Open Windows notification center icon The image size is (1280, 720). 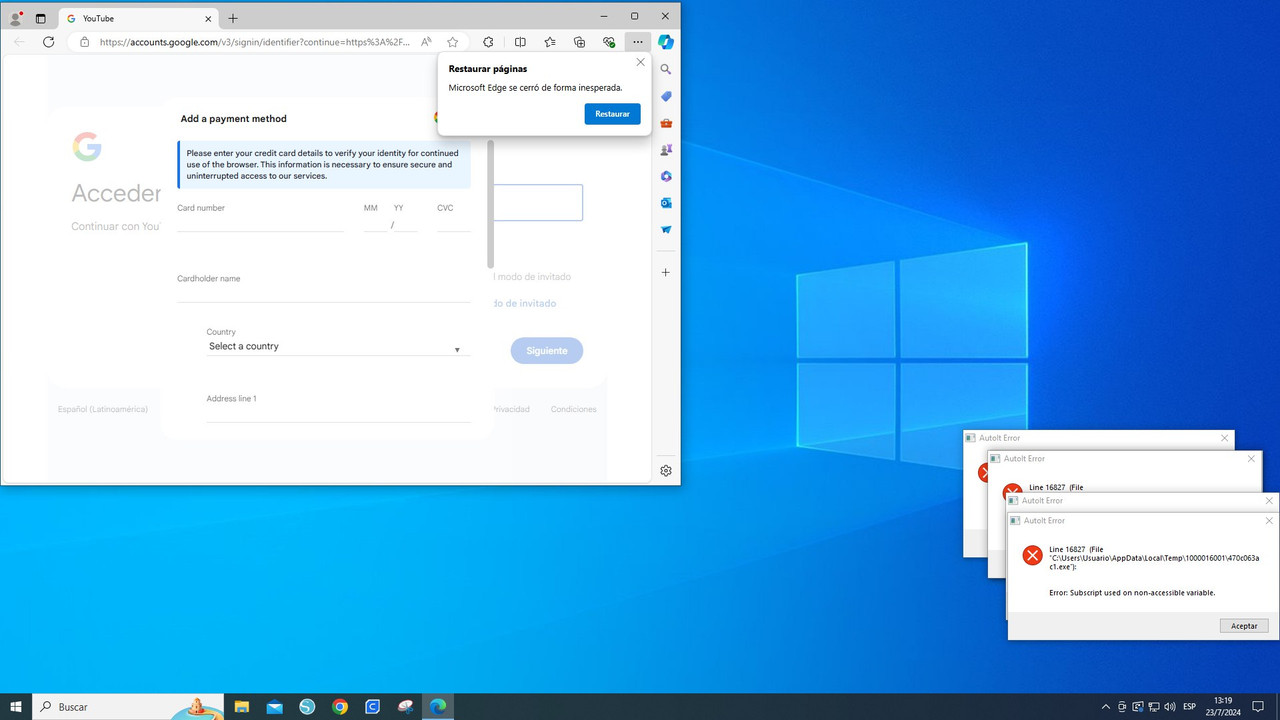click(1258, 707)
